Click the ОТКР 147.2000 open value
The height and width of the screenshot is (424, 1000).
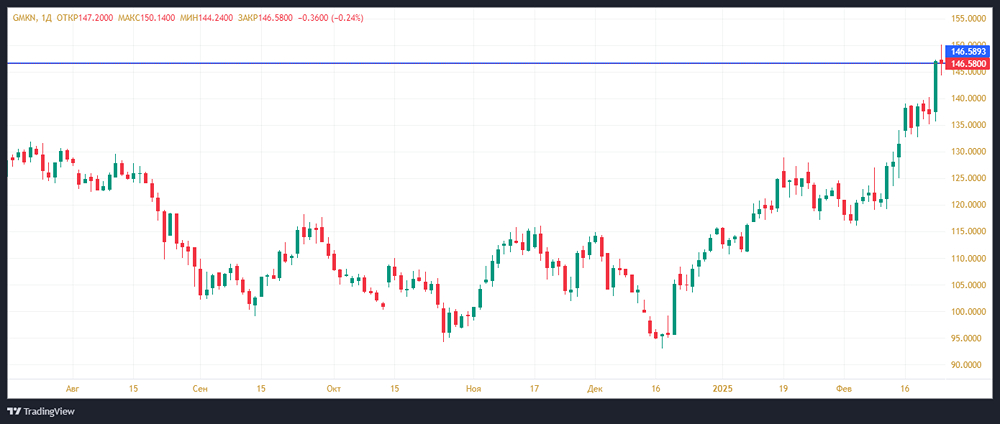tap(85, 18)
